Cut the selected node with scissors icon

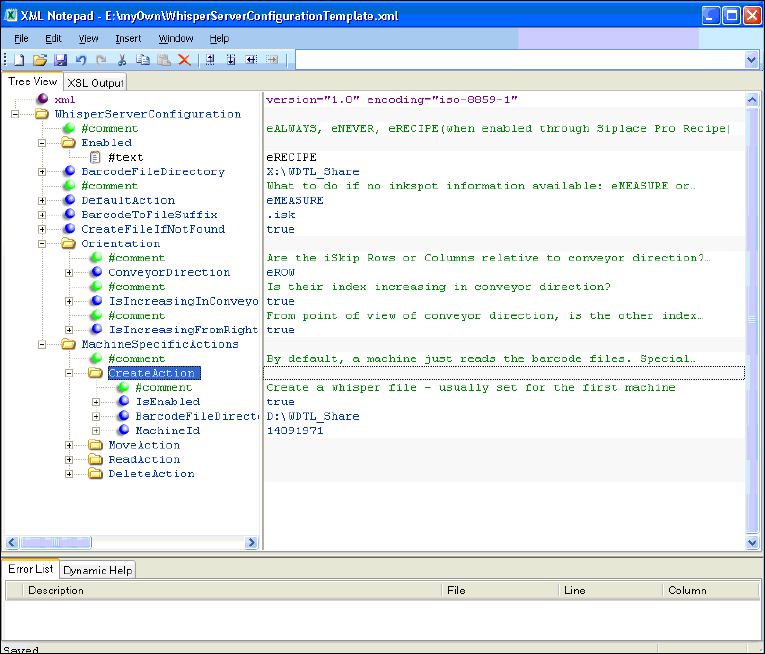point(122,60)
